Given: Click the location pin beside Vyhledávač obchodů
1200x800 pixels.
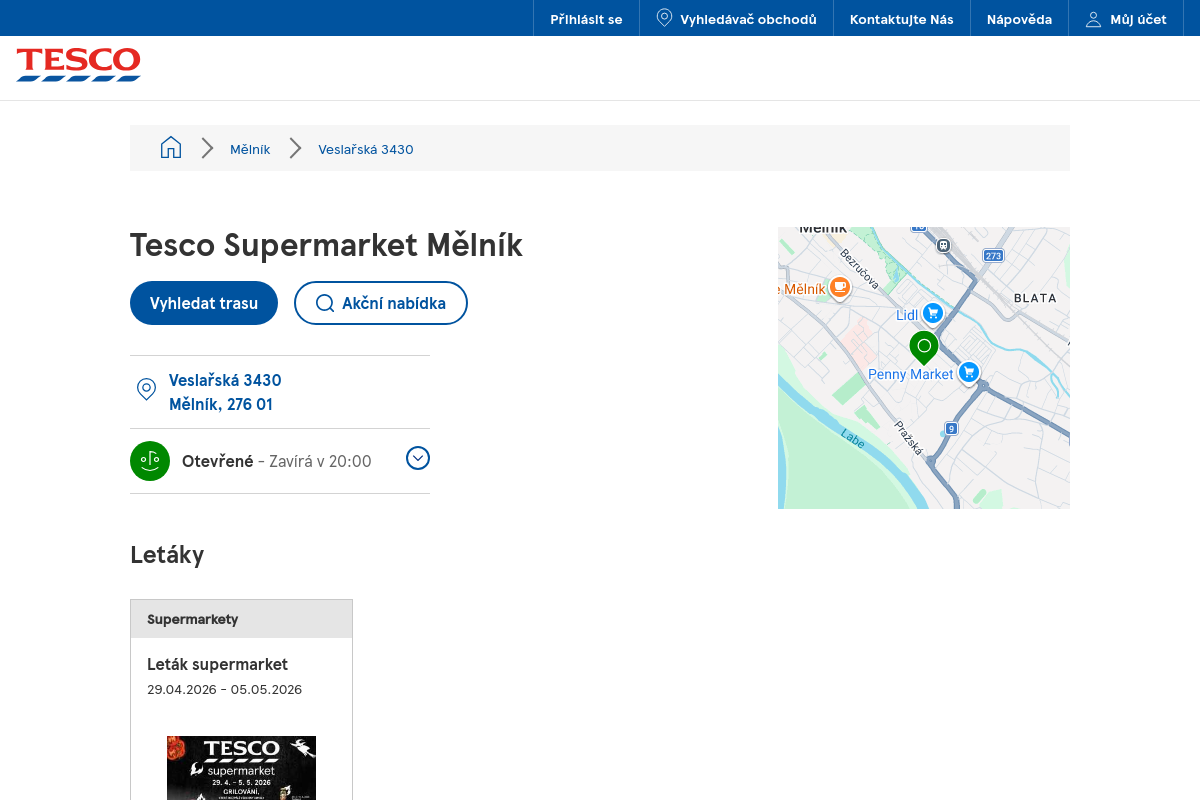Looking at the screenshot, I should click(664, 18).
